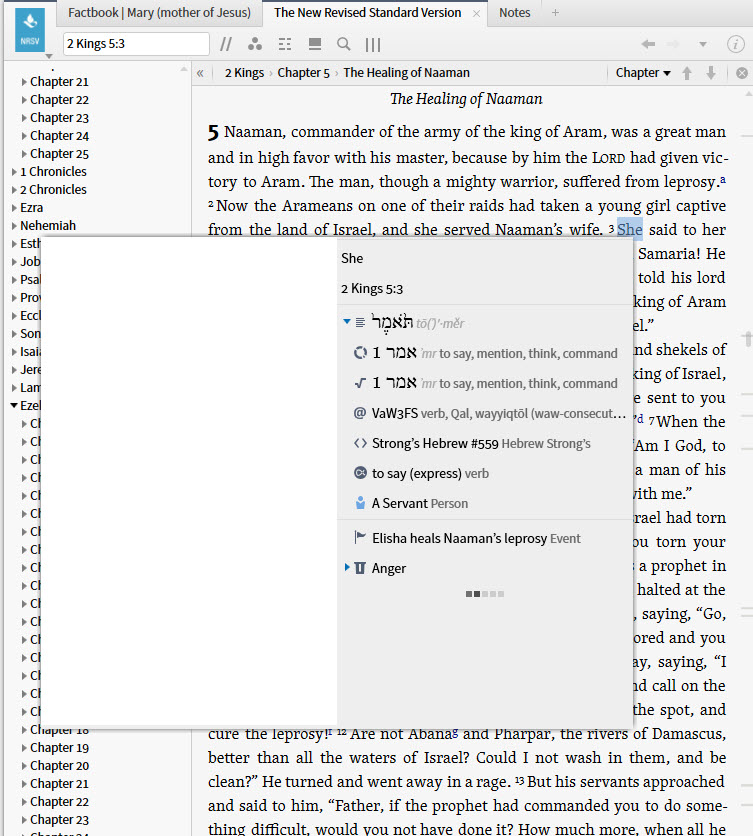Click highlighted word She in verse 3
The image size is (753, 836).
(629, 229)
